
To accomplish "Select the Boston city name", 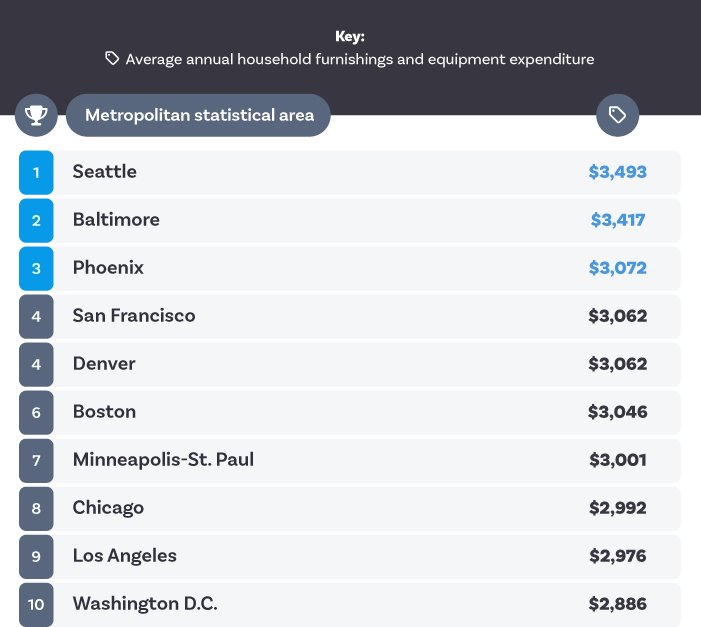I will [104, 412].
